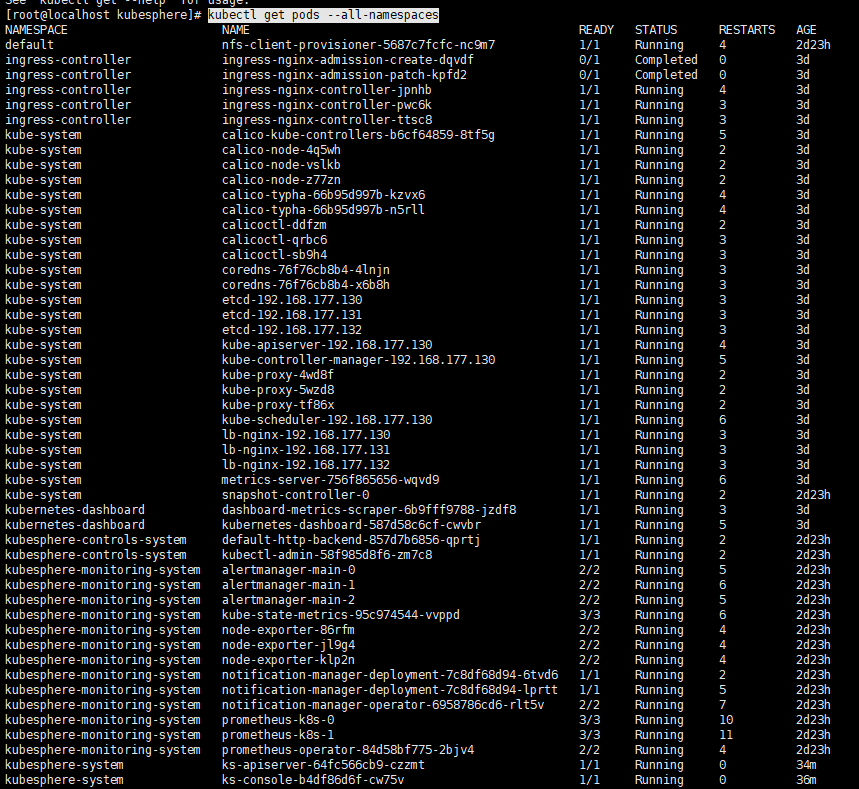Click pod calicoctl-sb9h4
Viewport: 859px width, 789px height.
pyautogui.click(x=274, y=255)
